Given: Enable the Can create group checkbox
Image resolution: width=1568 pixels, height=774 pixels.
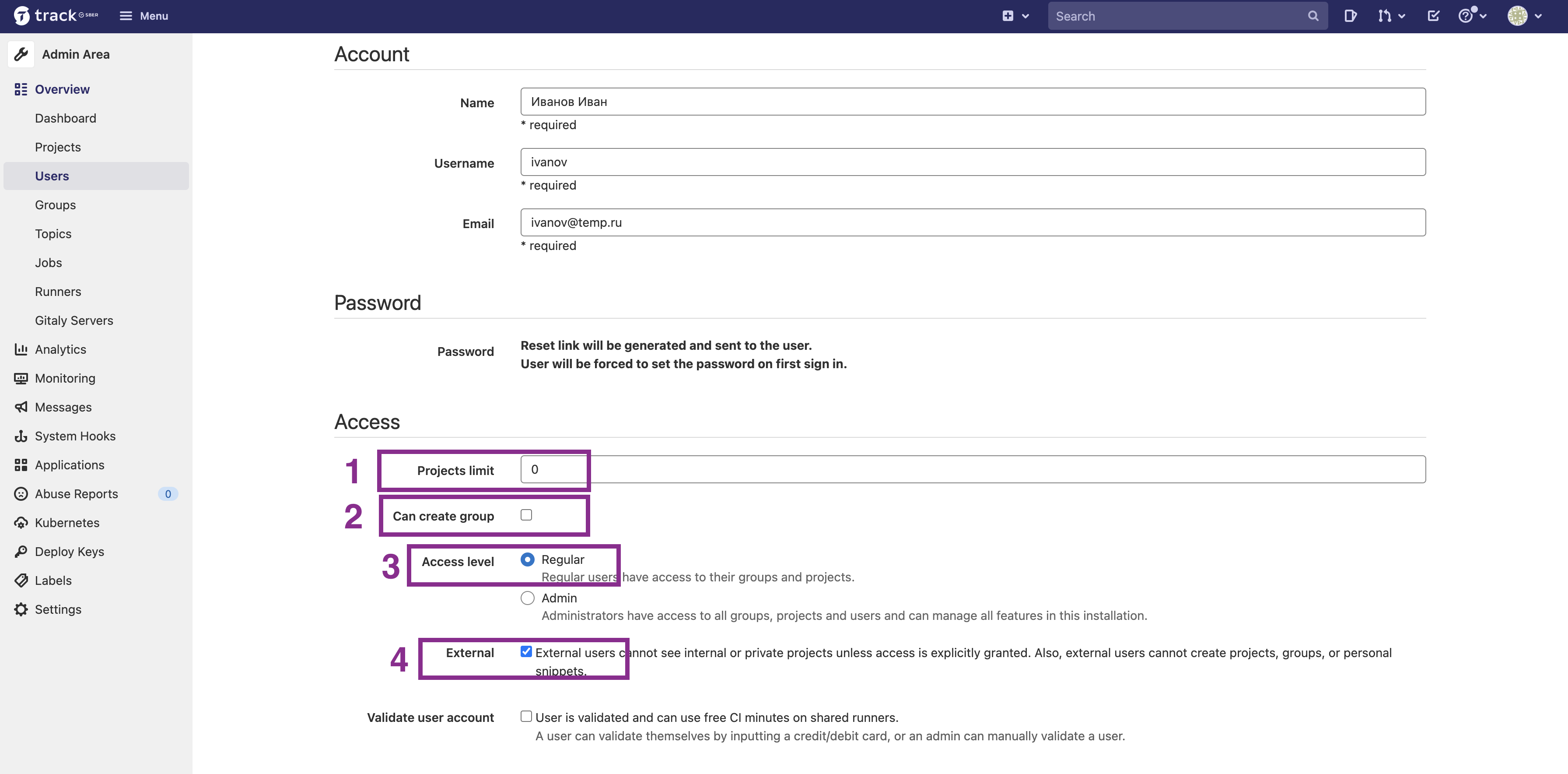Looking at the screenshot, I should tap(526, 515).
